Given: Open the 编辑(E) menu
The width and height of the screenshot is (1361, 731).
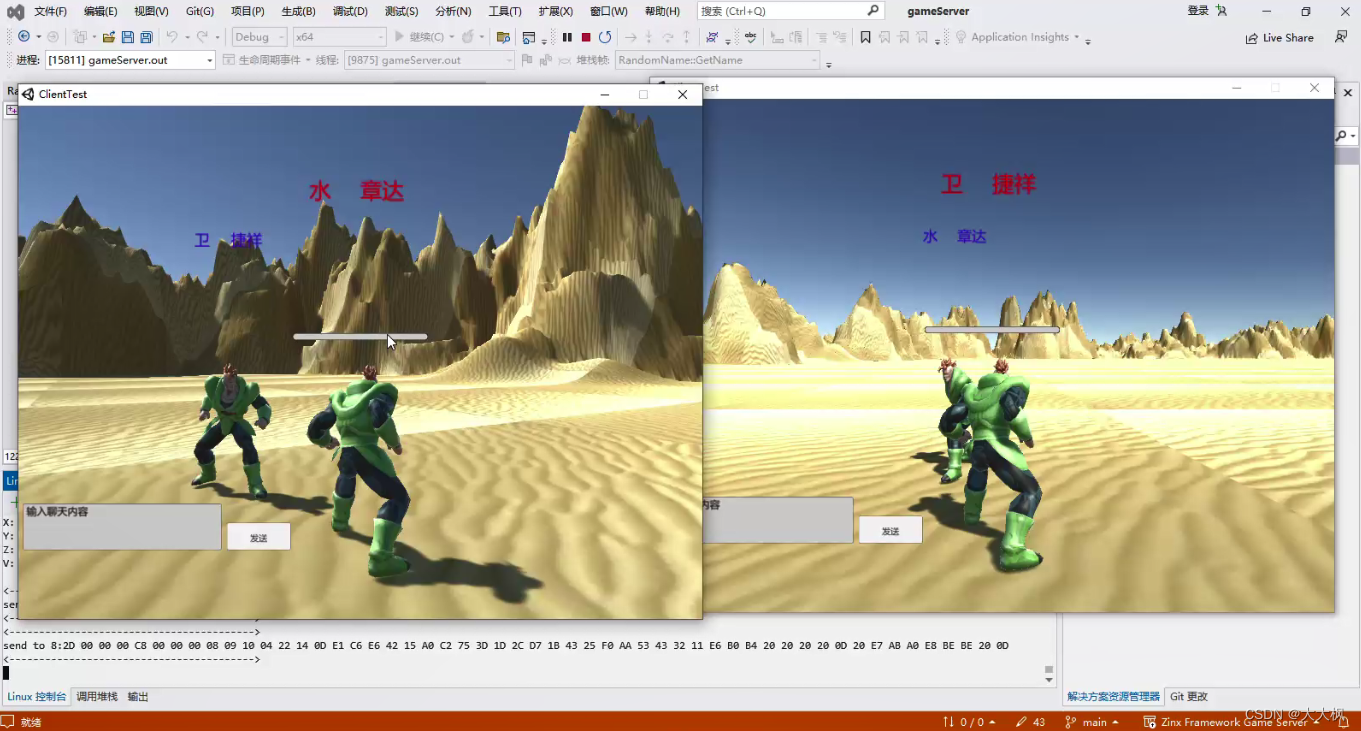Looking at the screenshot, I should pos(100,12).
